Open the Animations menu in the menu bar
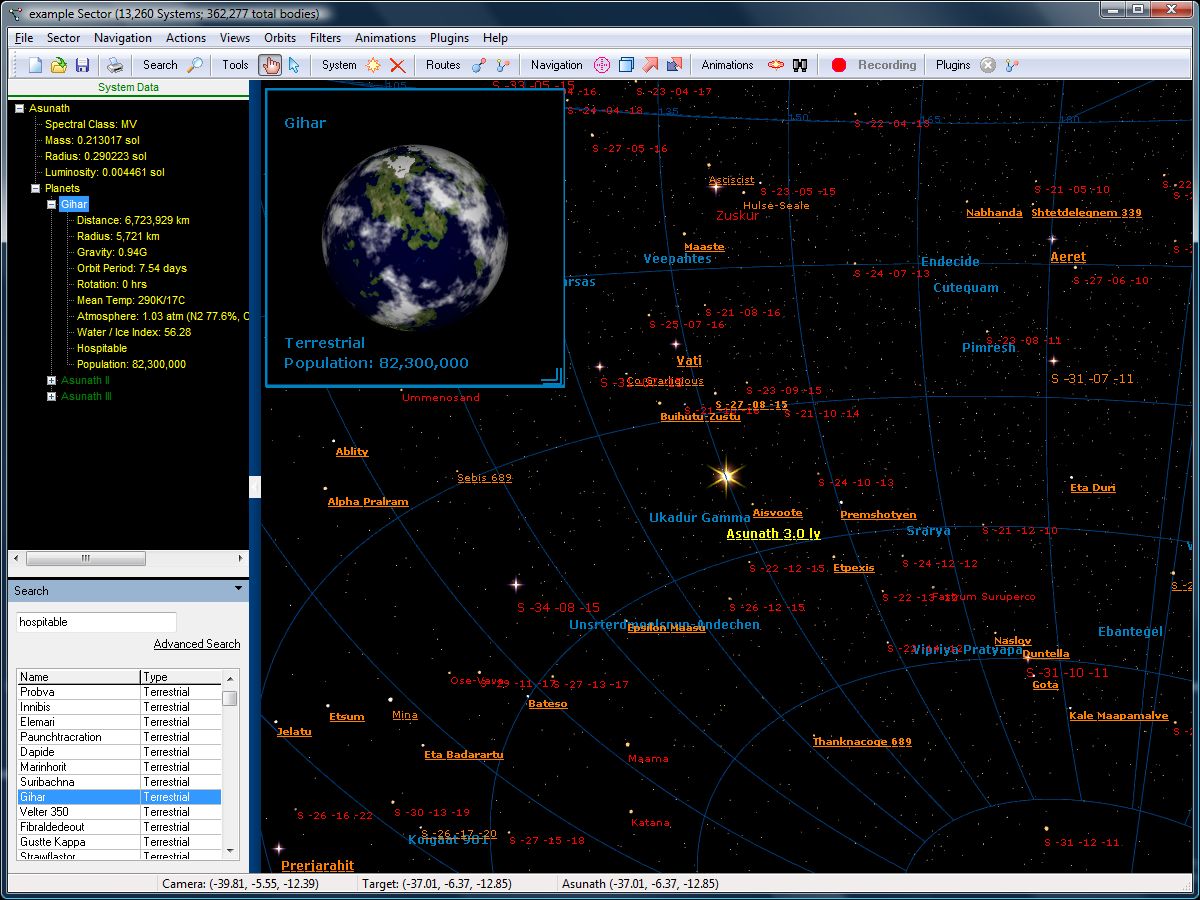1200x900 pixels. pos(385,38)
